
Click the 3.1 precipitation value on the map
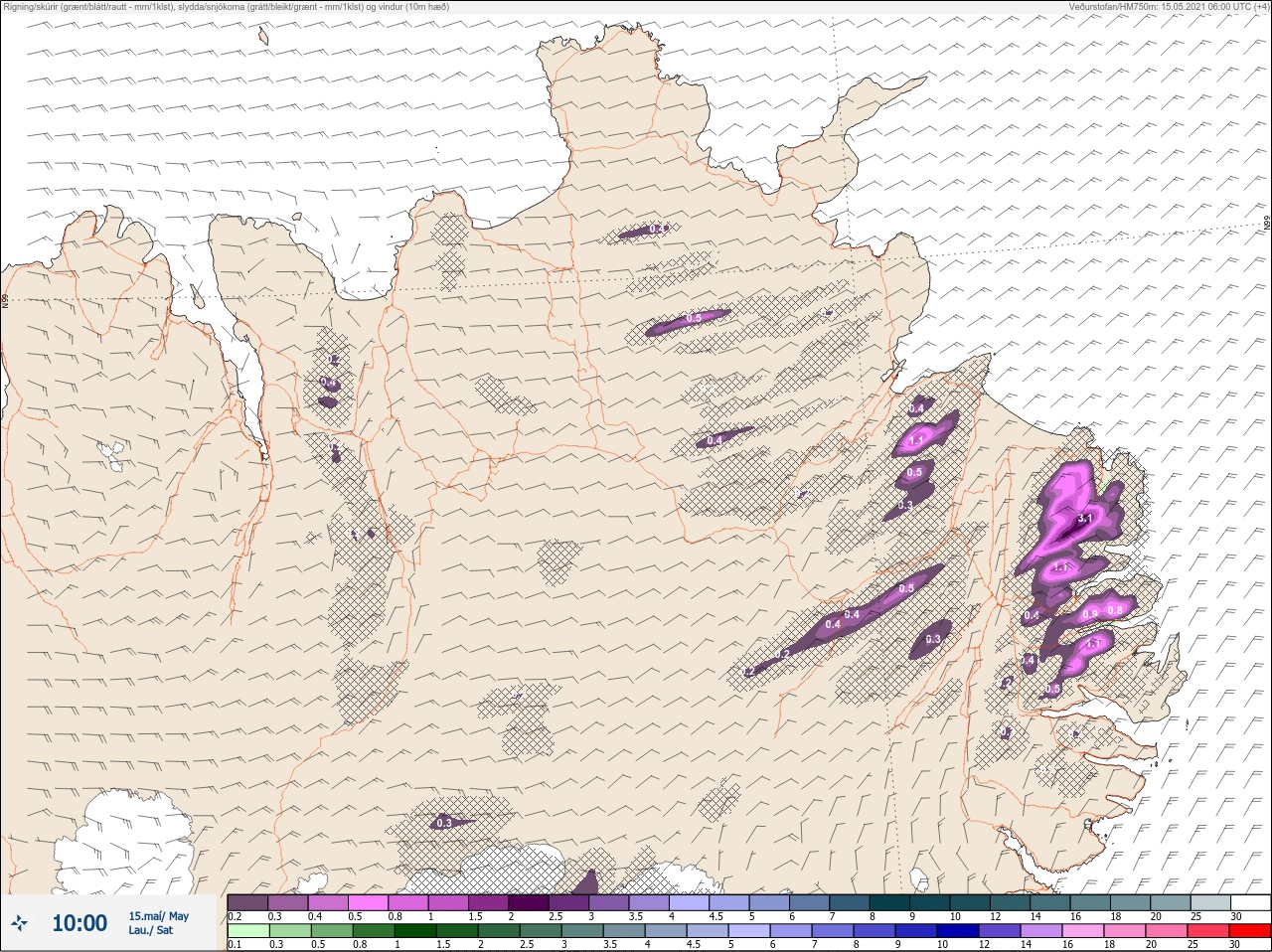click(x=1085, y=519)
